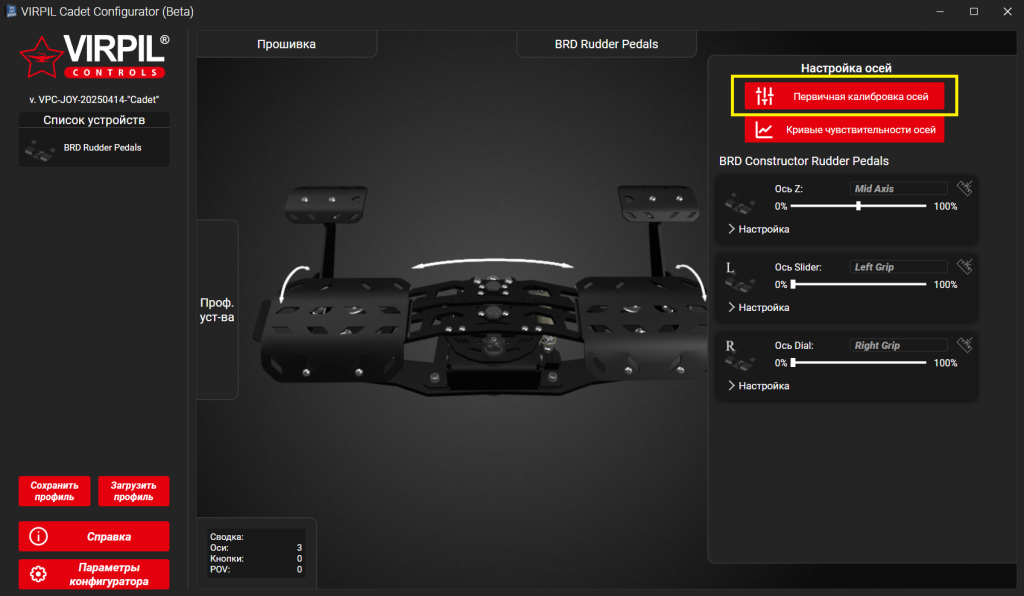
Task: Click the calibrate icon for Left Grip
Action: pyautogui.click(x=965, y=266)
